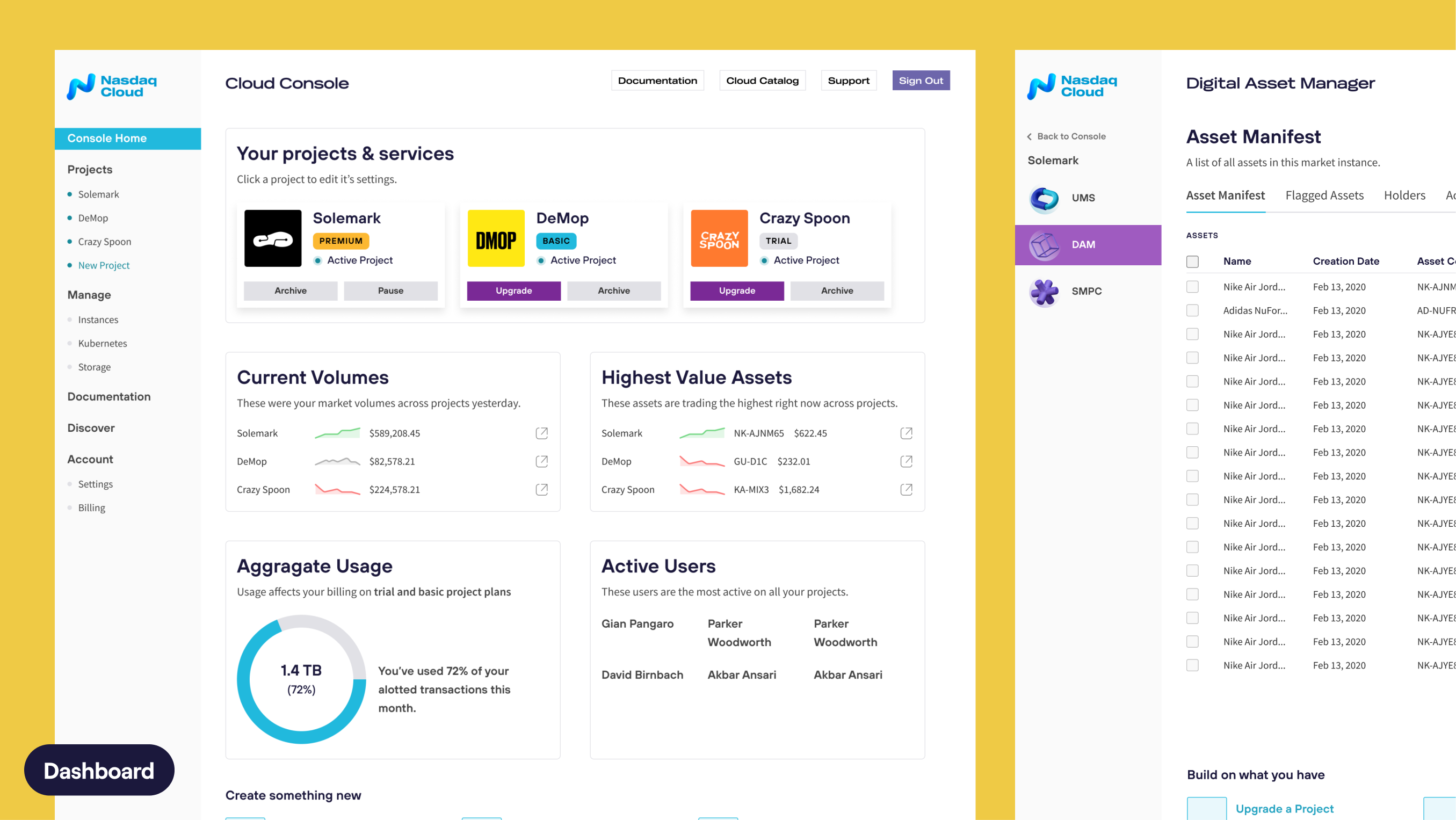Select the DAM service icon
The height and width of the screenshot is (820, 1456).
pyautogui.click(x=1044, y=245)
